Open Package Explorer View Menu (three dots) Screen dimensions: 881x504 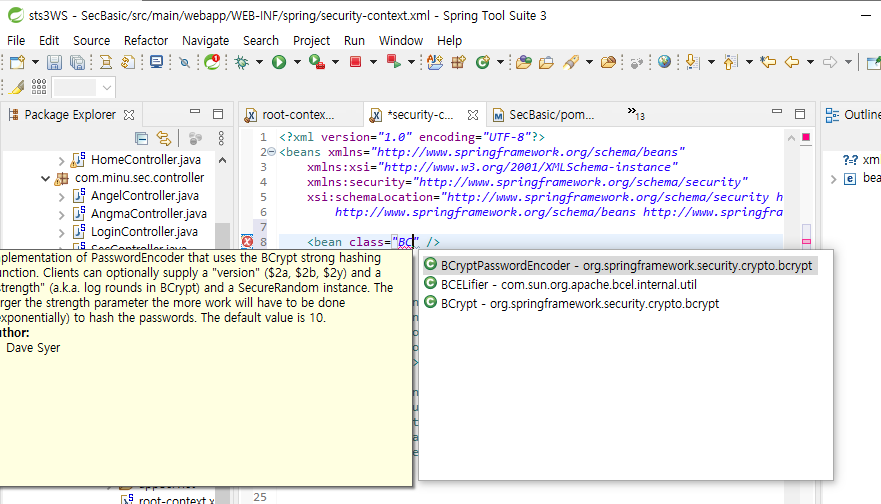(x=221, y=138)
